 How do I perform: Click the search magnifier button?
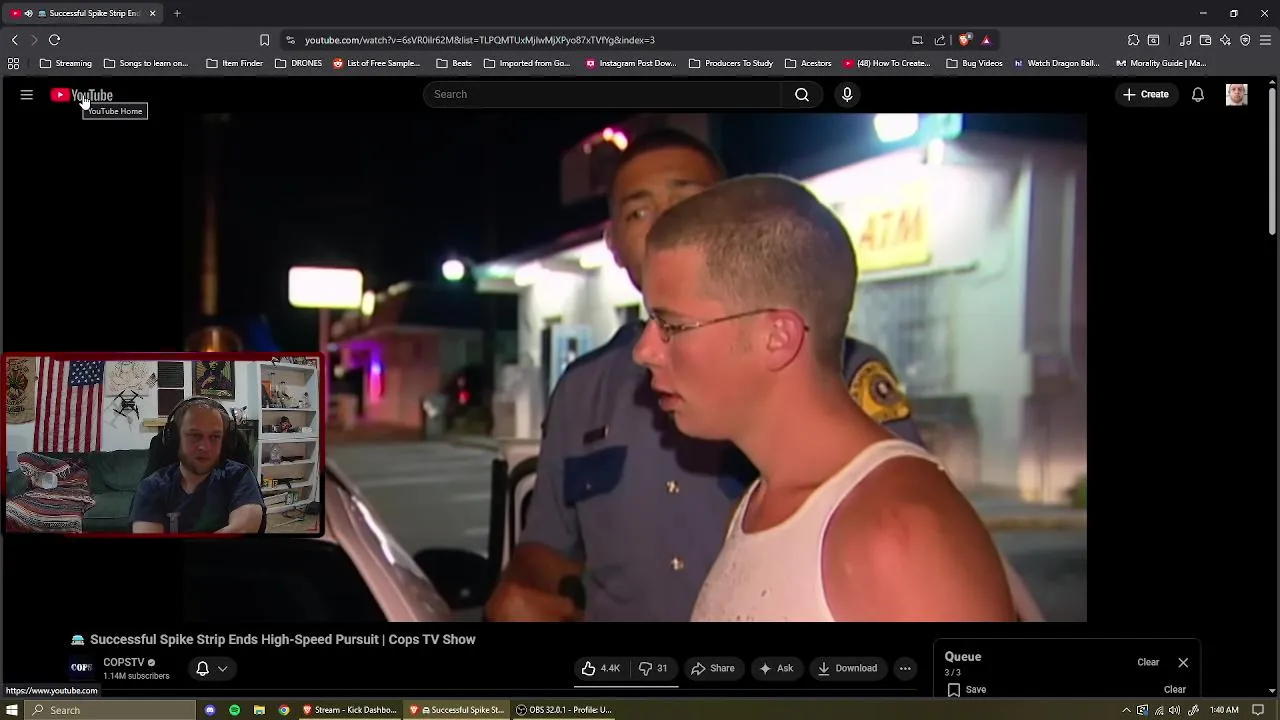pyautogui.click(x=802, y=94)
